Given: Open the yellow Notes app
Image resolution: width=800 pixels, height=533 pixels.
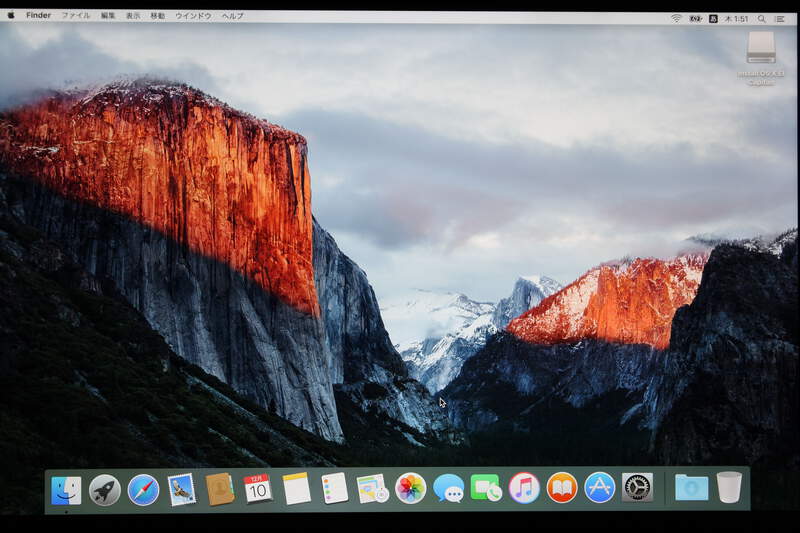Looking at the screenshot, I should [296, 489].
